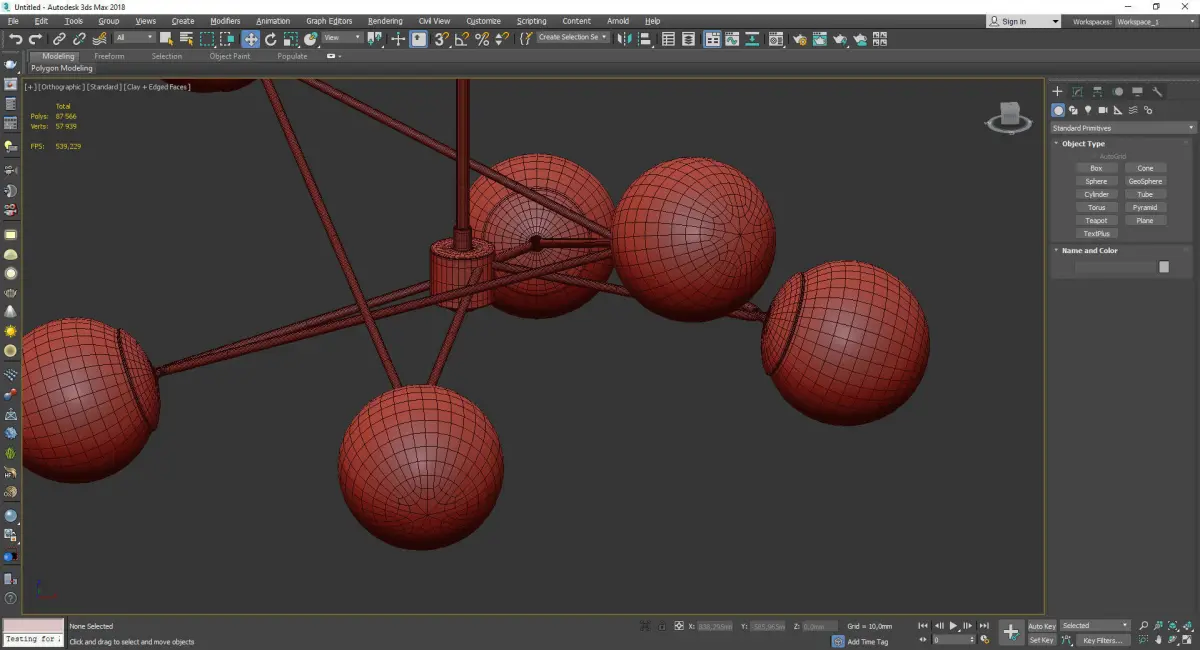Click the Cylinder primitive button

pos(1096,194)
